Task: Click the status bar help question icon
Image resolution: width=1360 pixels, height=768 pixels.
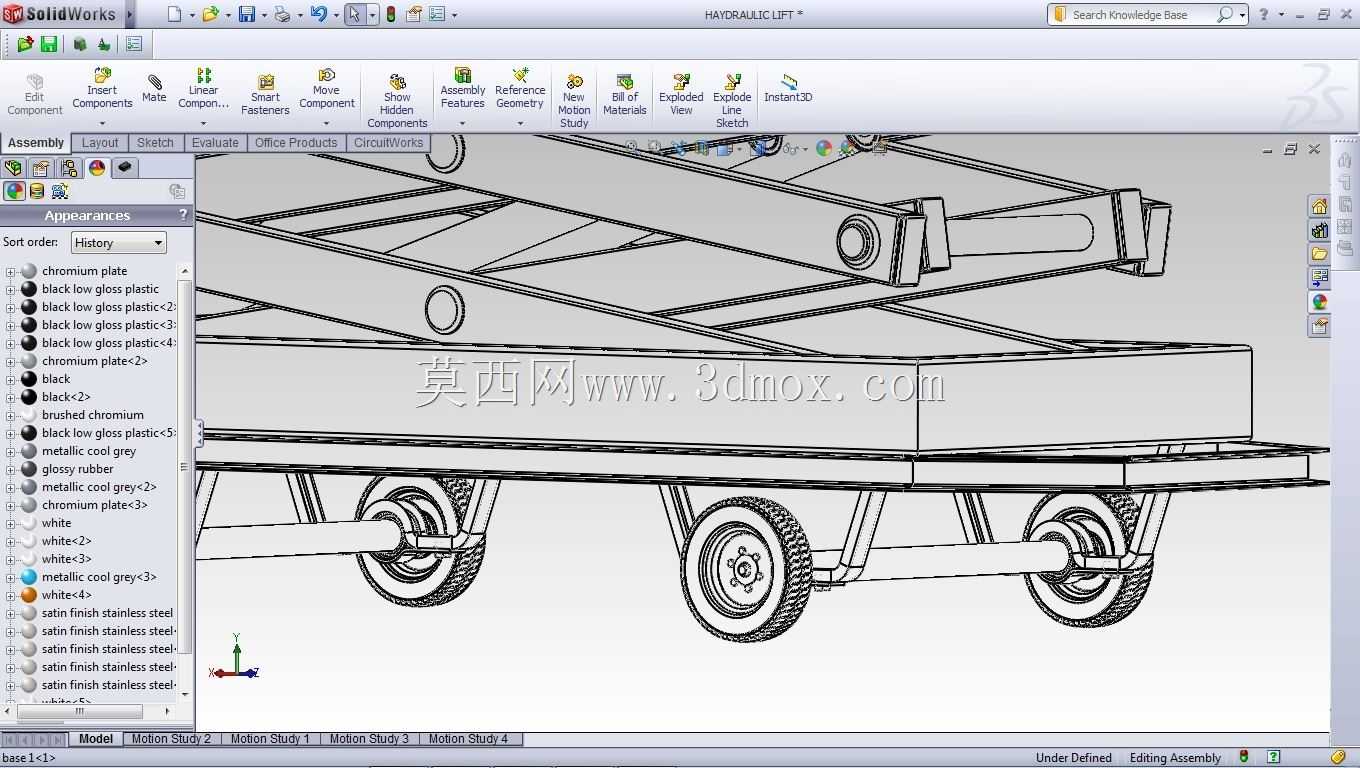Action: coord(1273,757)
